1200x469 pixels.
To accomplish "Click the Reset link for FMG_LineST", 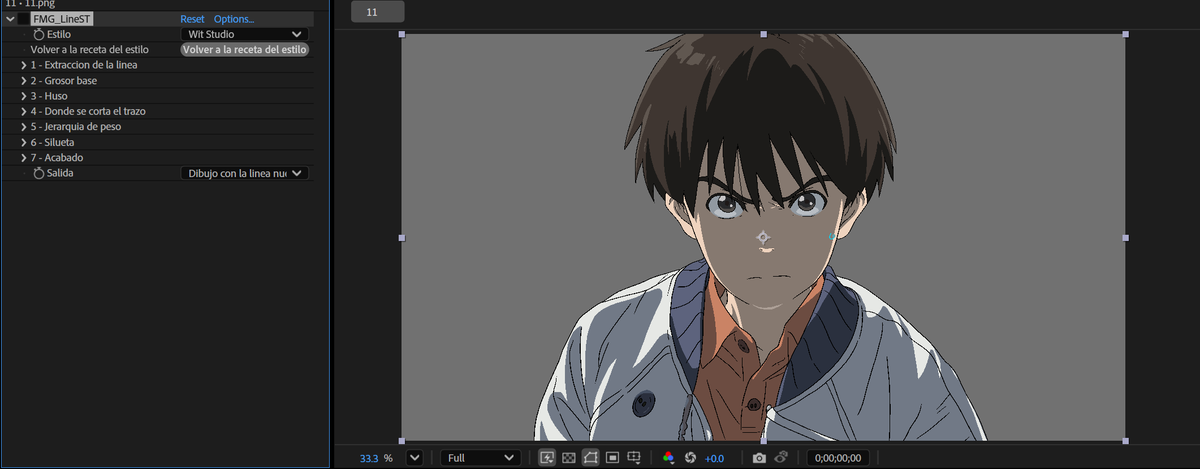I will [192, 19].
